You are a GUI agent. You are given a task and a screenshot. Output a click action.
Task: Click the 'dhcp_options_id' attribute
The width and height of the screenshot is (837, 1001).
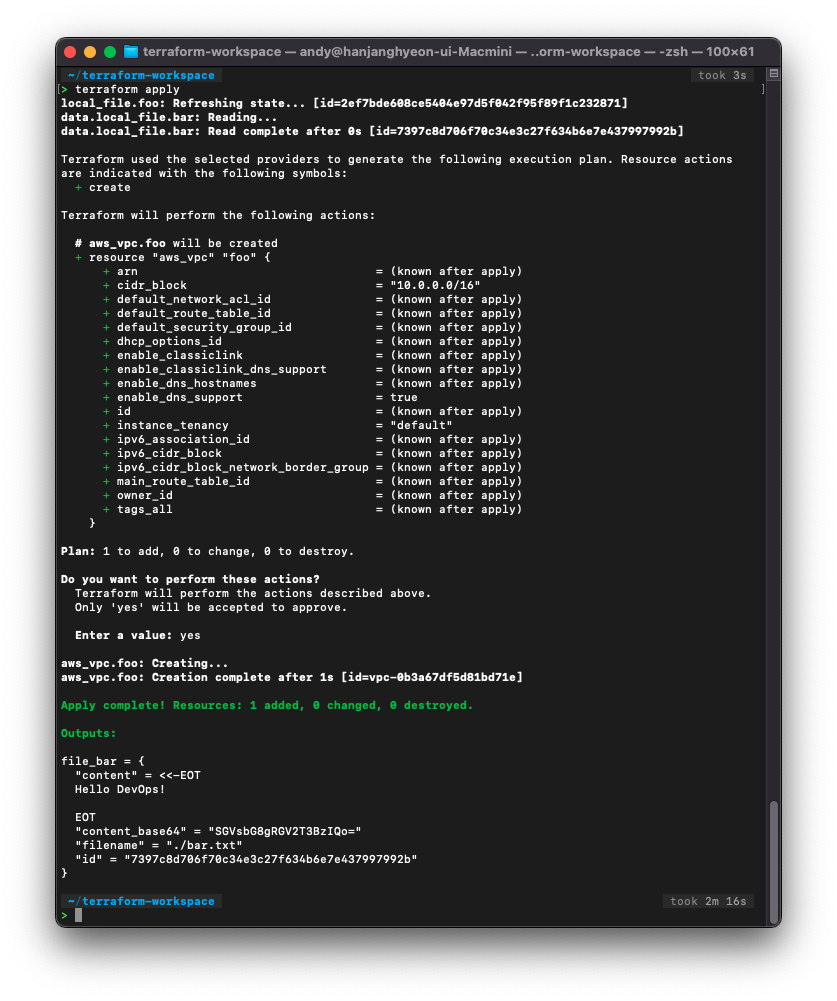point(169,342)
